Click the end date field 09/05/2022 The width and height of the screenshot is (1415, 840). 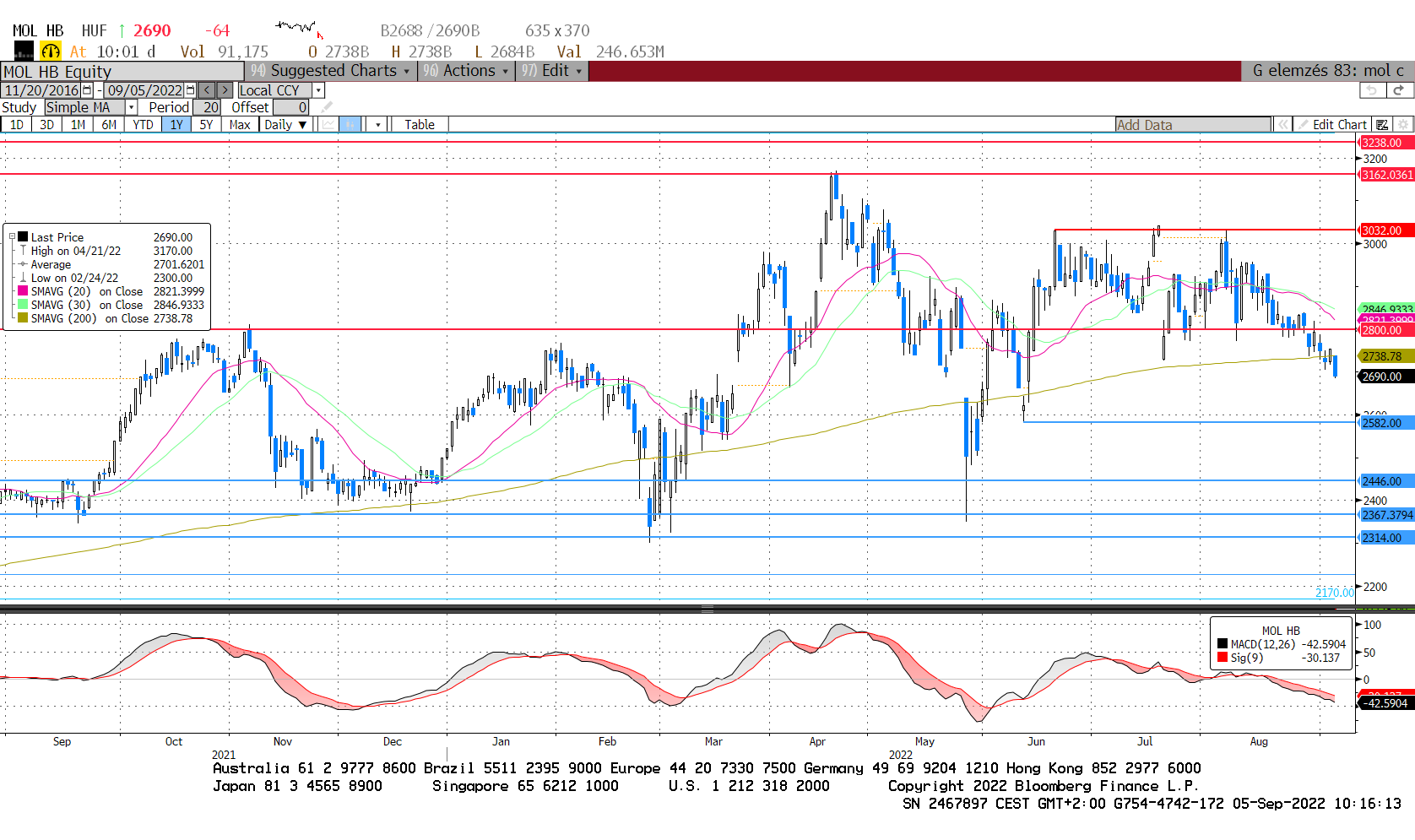coord(144,90)
